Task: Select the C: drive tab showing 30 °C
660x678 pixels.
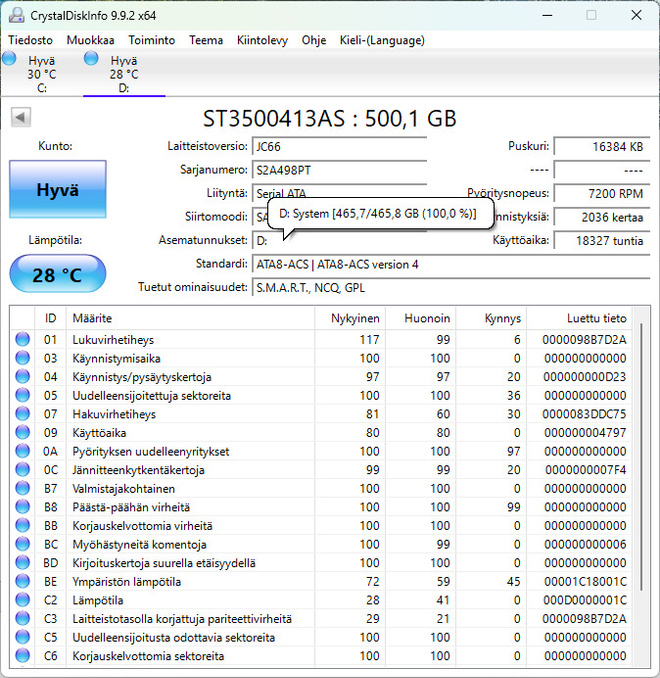Action: (42, 74)
